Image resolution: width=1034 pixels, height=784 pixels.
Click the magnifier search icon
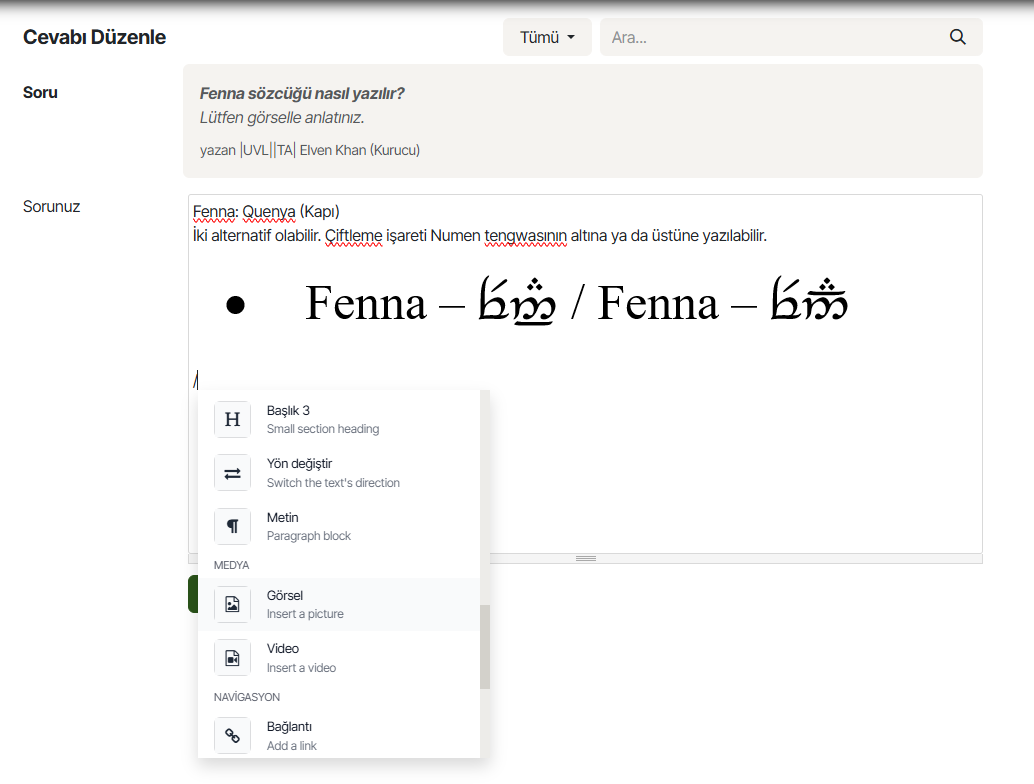tap(957, 37)
